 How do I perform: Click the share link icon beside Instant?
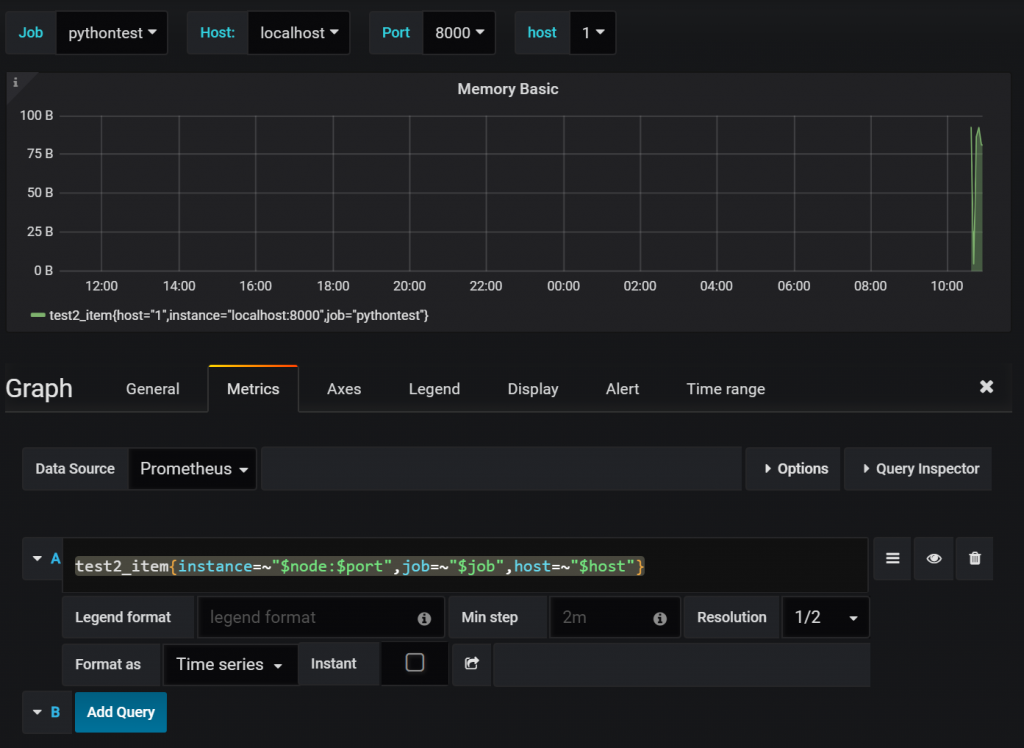472,664
